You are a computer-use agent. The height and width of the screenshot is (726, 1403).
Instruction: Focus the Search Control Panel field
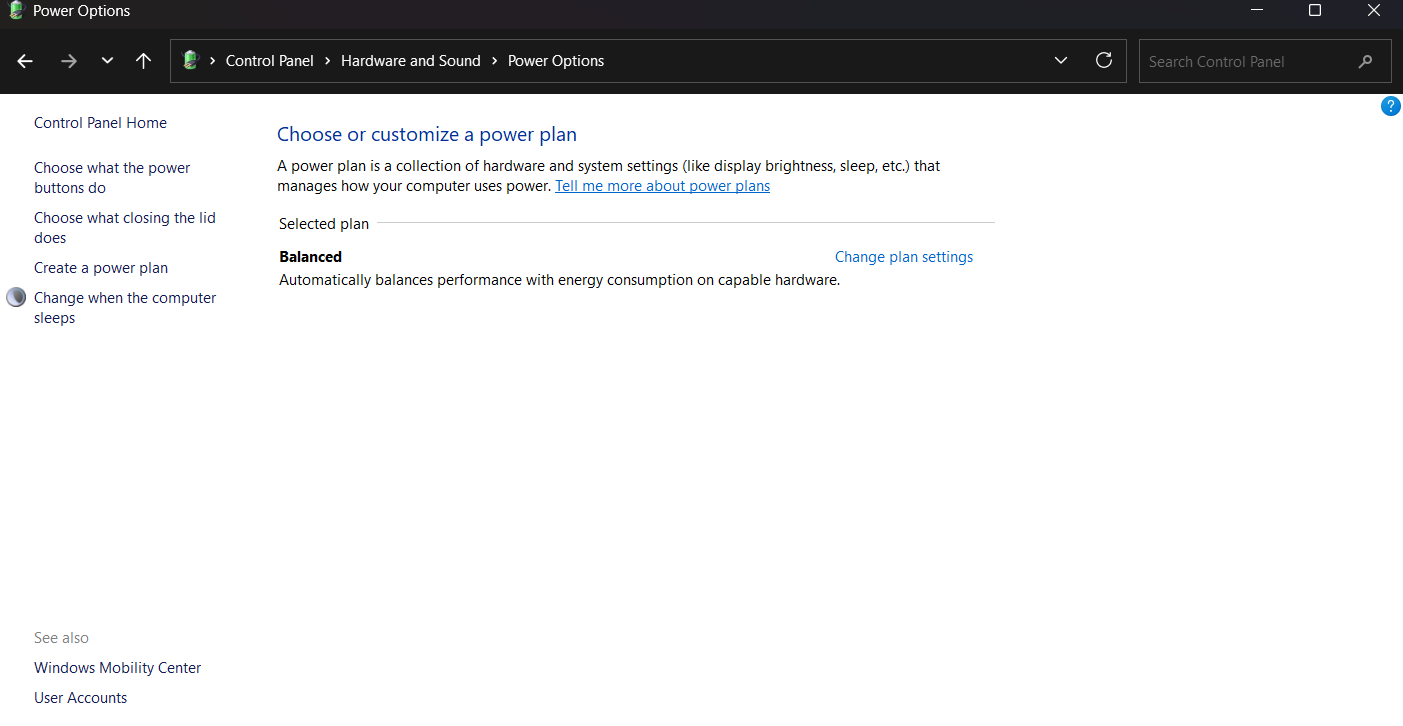pyautogui.click(x=1265, y=61)
